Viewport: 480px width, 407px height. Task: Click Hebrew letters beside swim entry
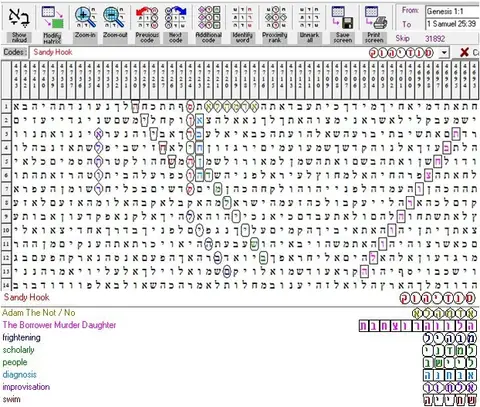[x=450, y=400]
